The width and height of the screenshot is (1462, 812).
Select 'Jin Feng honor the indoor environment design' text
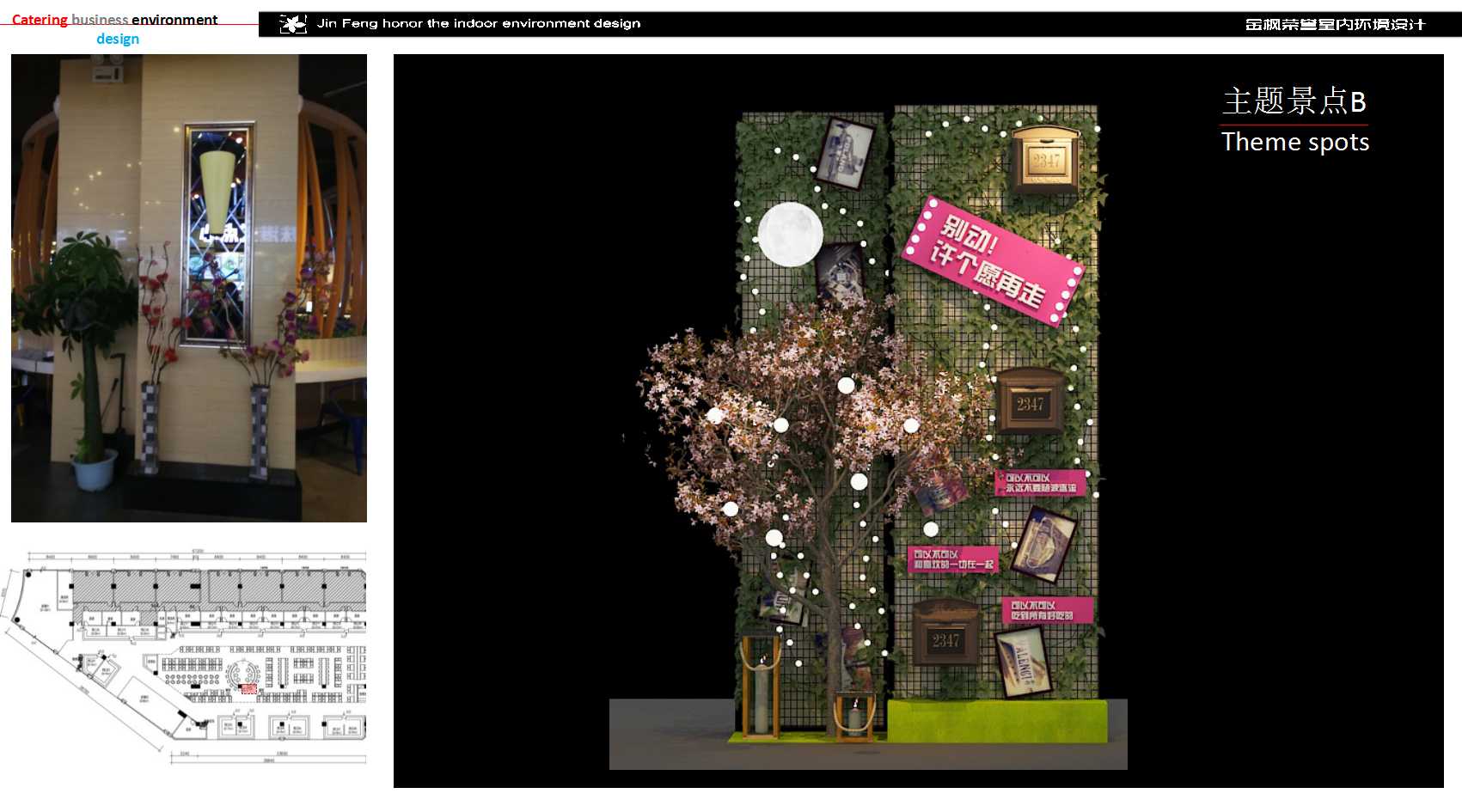click(479, 23)
